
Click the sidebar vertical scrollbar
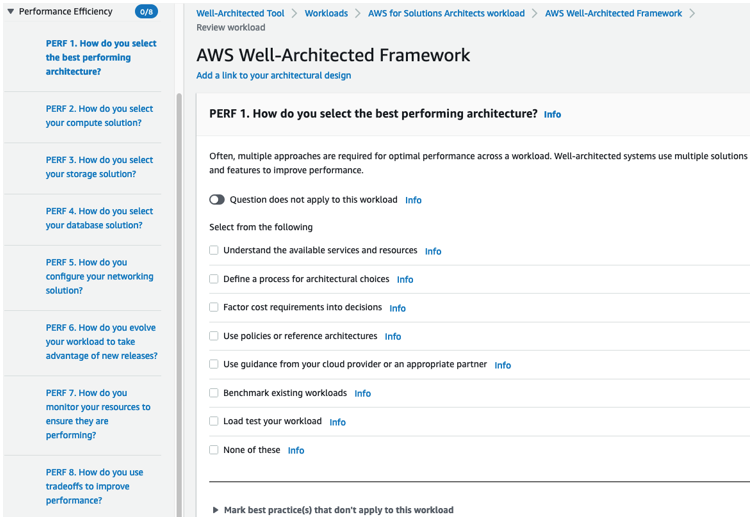179,304
